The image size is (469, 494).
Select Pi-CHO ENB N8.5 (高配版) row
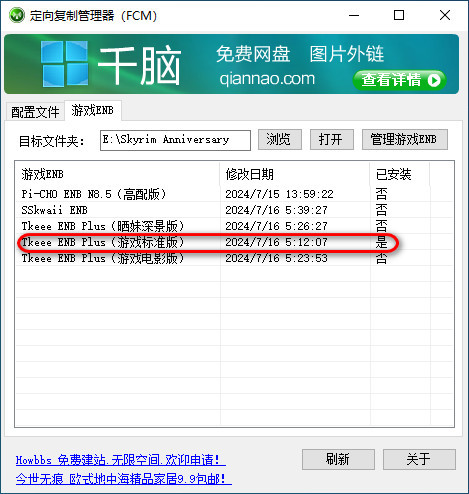click(235, 194)
